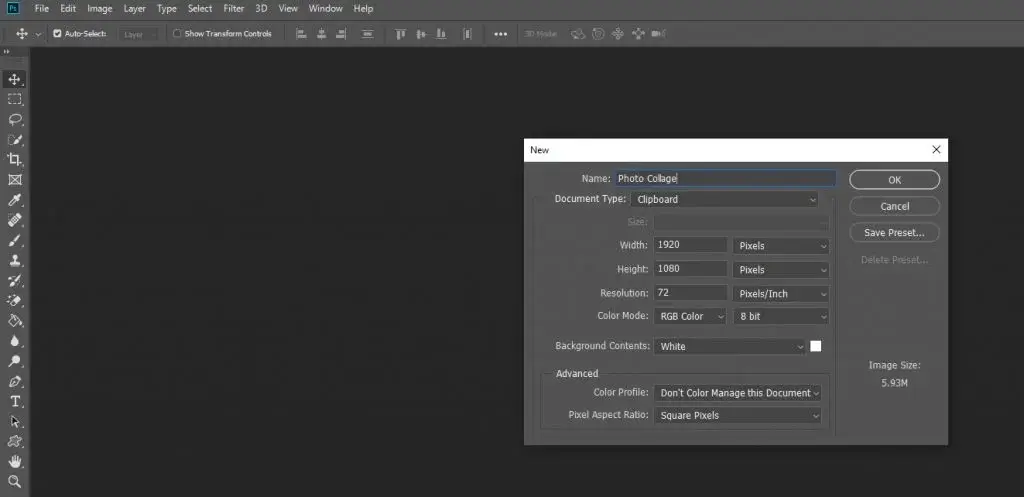Click the Photoshop Ps logo icon

click(x=14, y=8)
